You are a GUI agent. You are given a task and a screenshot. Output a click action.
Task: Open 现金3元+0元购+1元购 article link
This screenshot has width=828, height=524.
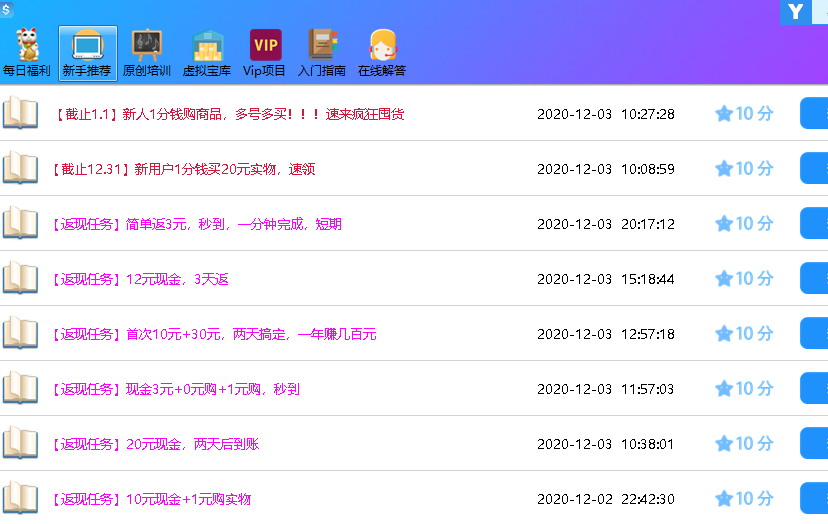tap(176, 389)
